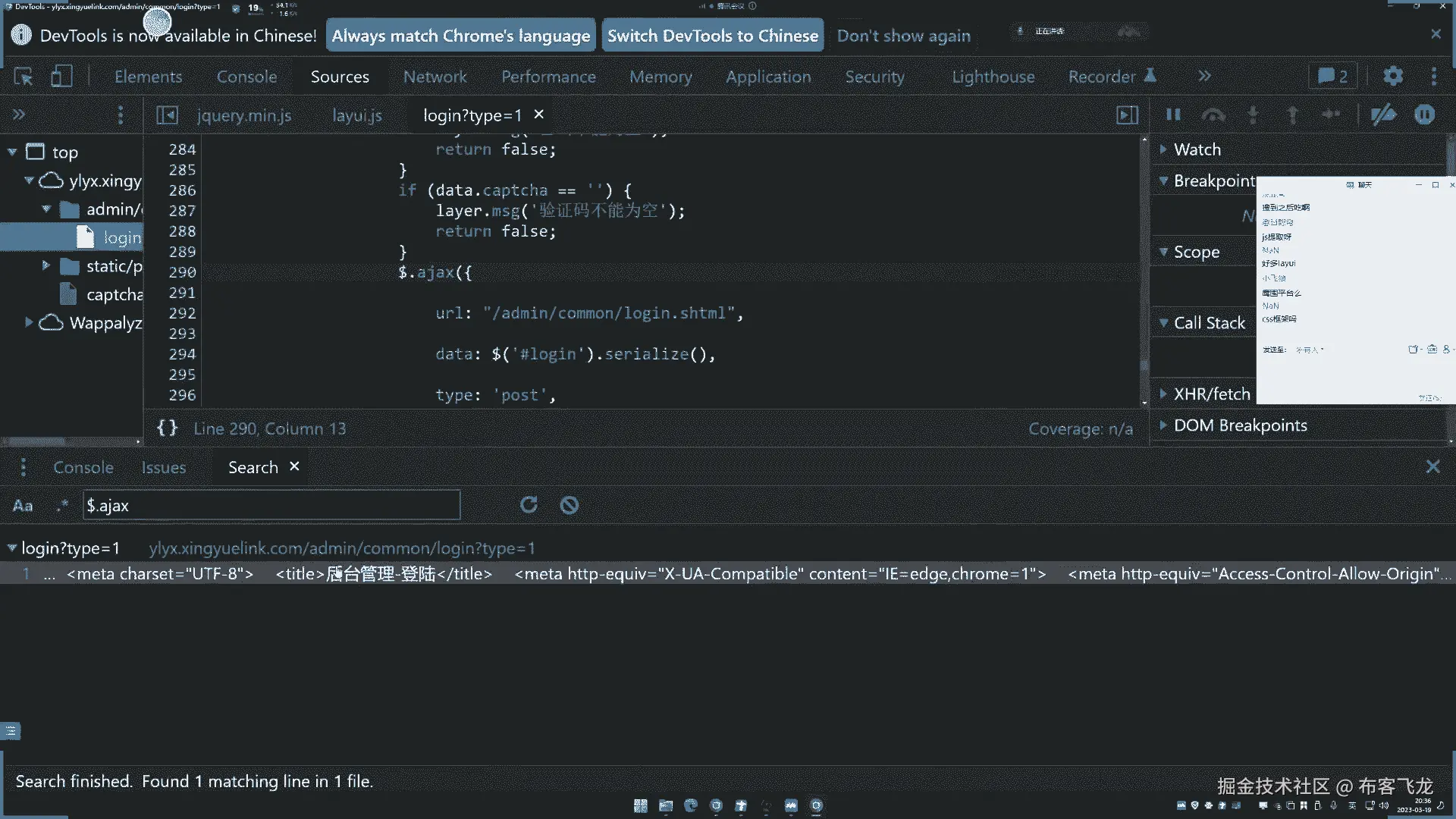1456x819 pixels.
Task: Click the $.ajax search input field
Action: 271,506
